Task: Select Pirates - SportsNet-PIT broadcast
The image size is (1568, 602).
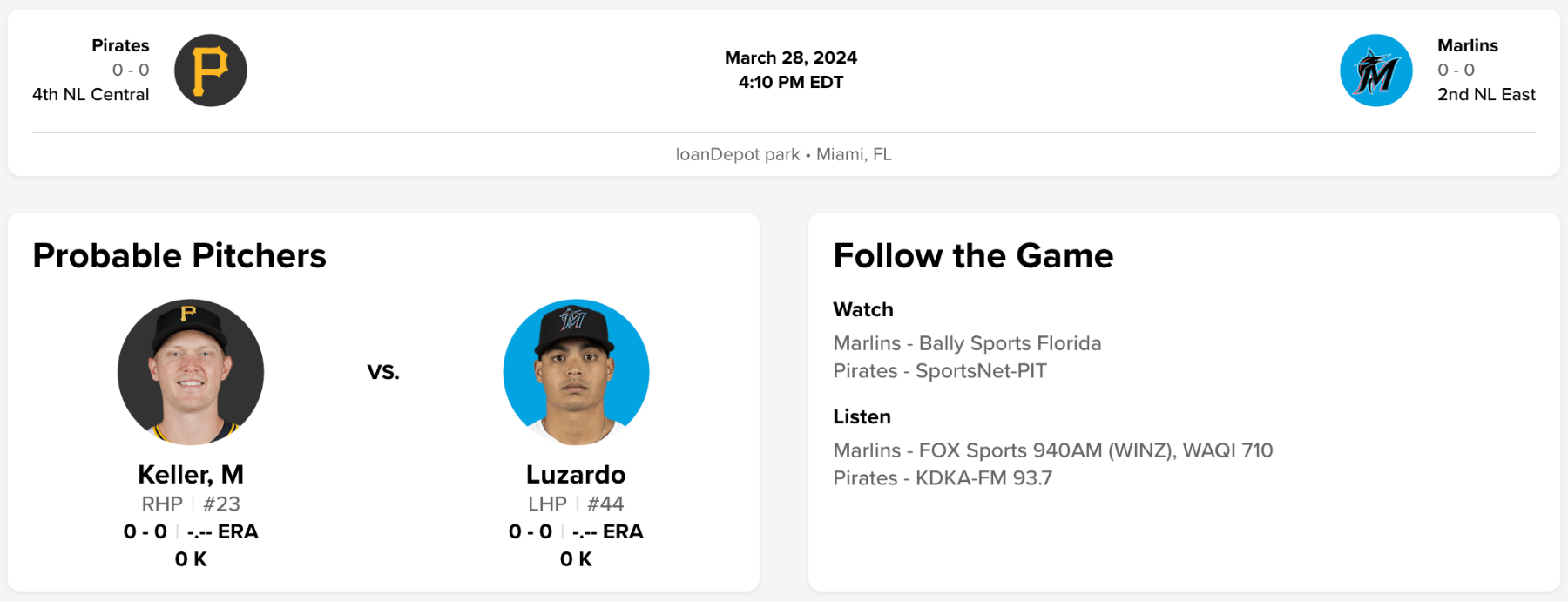Action: click(x=939, y=371)
